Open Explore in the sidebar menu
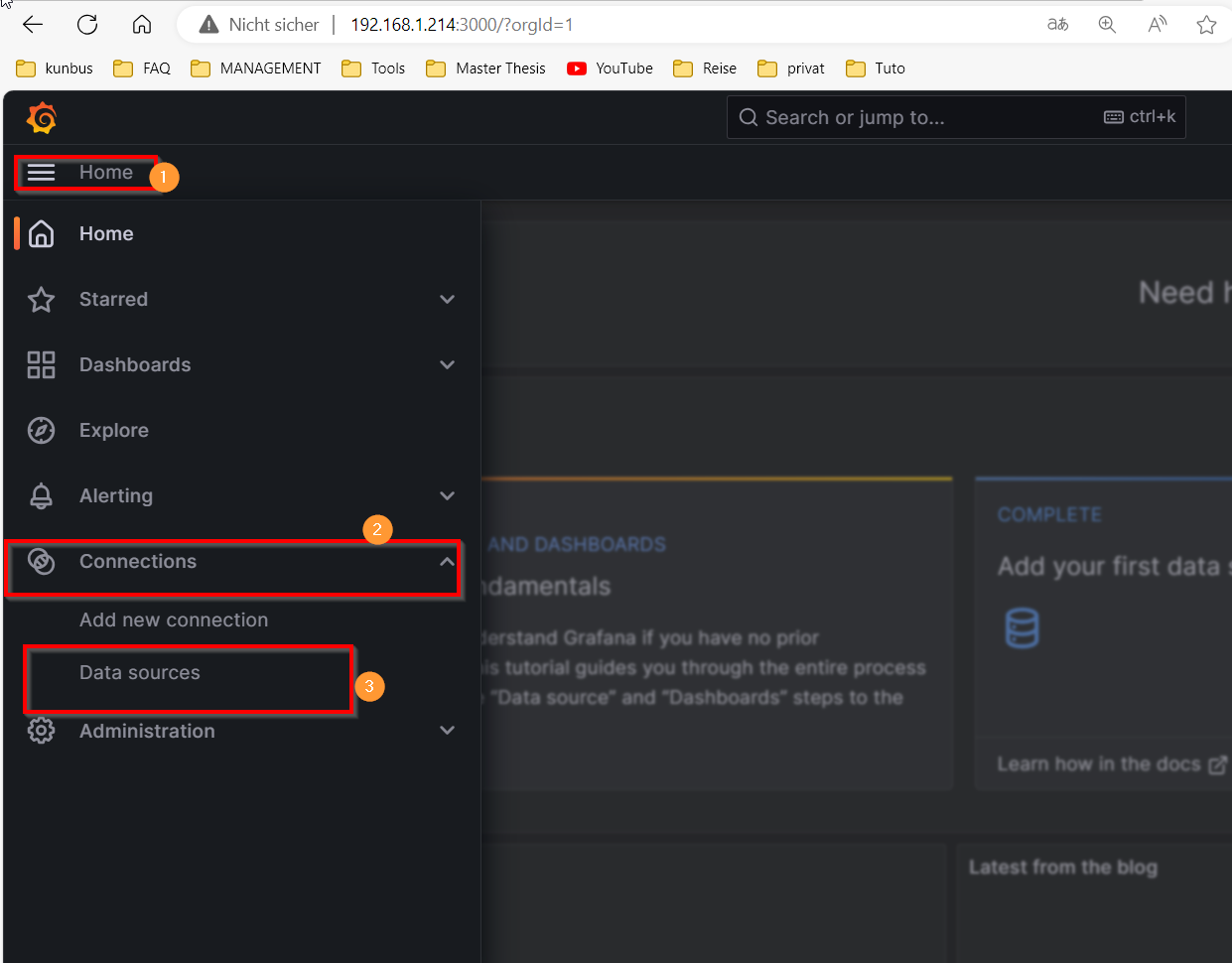1232x963 pixels. point(114,430)
